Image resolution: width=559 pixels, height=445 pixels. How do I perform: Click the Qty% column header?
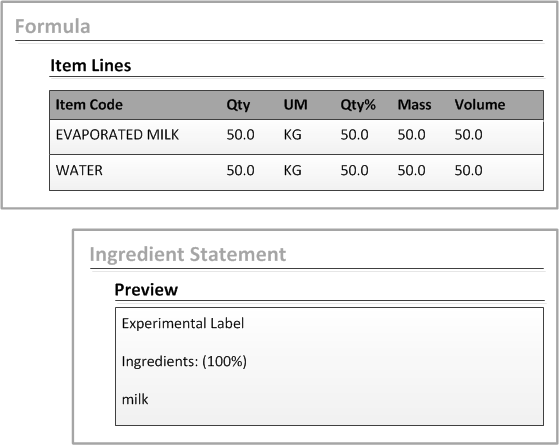358,105
